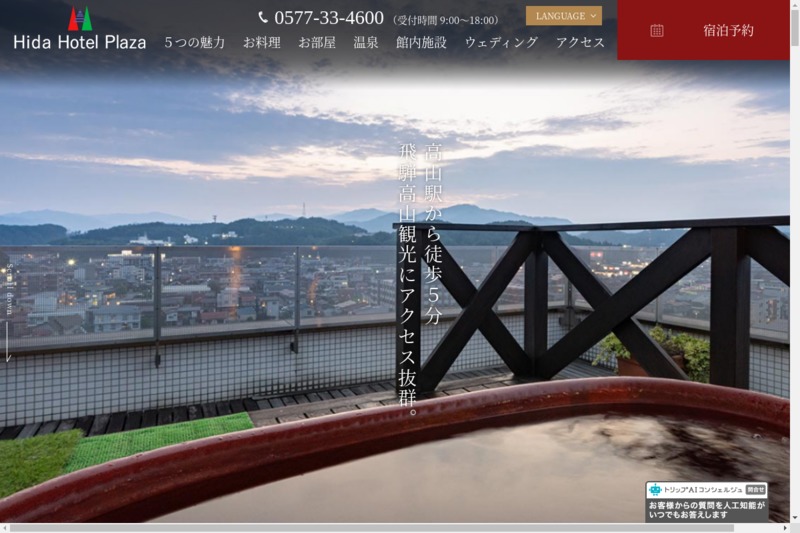800x533 pixels.
Task: Open the ウェディング page
Action: pyautogui.click(x=501, y=42)
